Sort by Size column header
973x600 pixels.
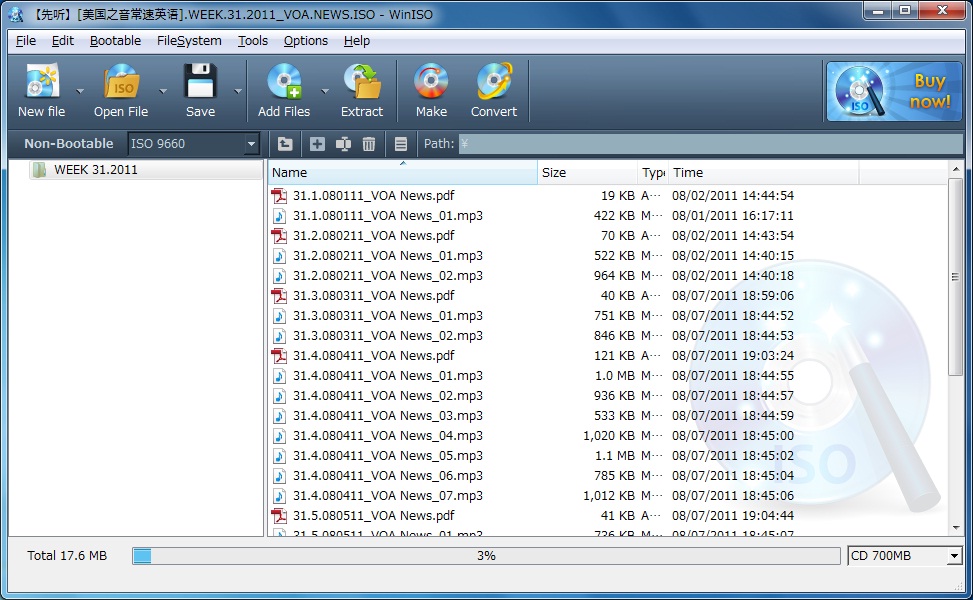pyautogui.click(x=588, y=172)
